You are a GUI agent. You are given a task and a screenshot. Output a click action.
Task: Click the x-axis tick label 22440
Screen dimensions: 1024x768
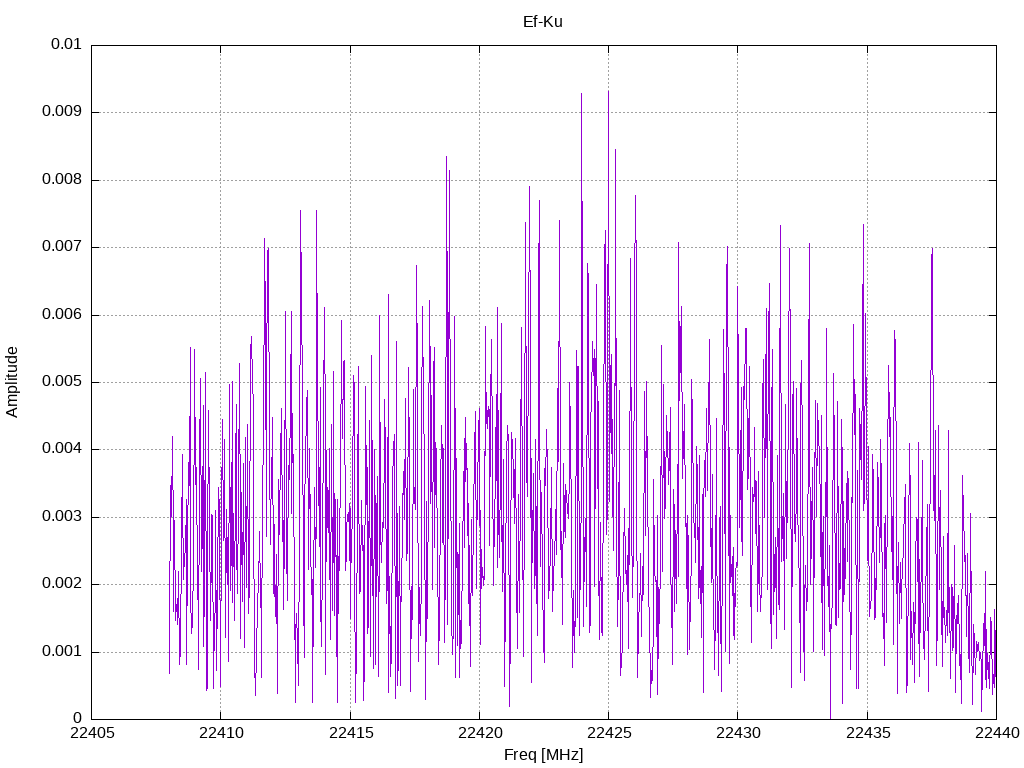[x=997, y=733]
